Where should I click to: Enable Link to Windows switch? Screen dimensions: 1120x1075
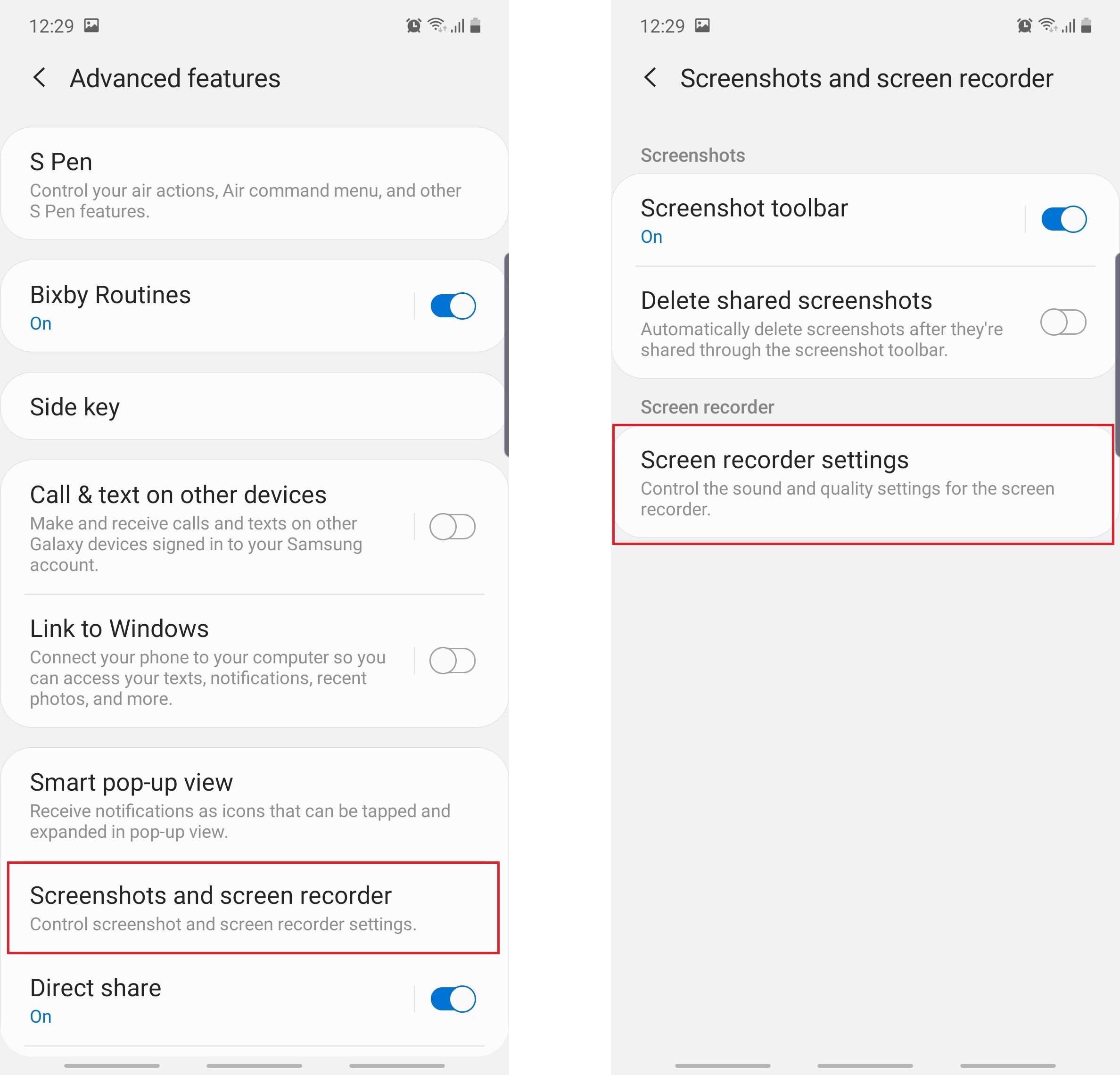coord(453,660)
